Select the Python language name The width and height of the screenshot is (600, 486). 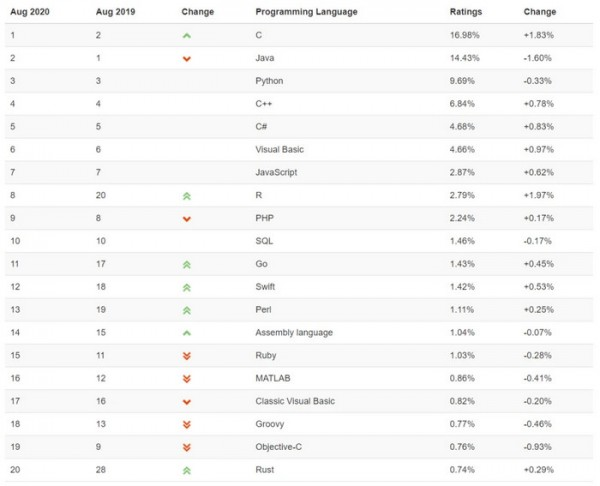pos(270,80)
